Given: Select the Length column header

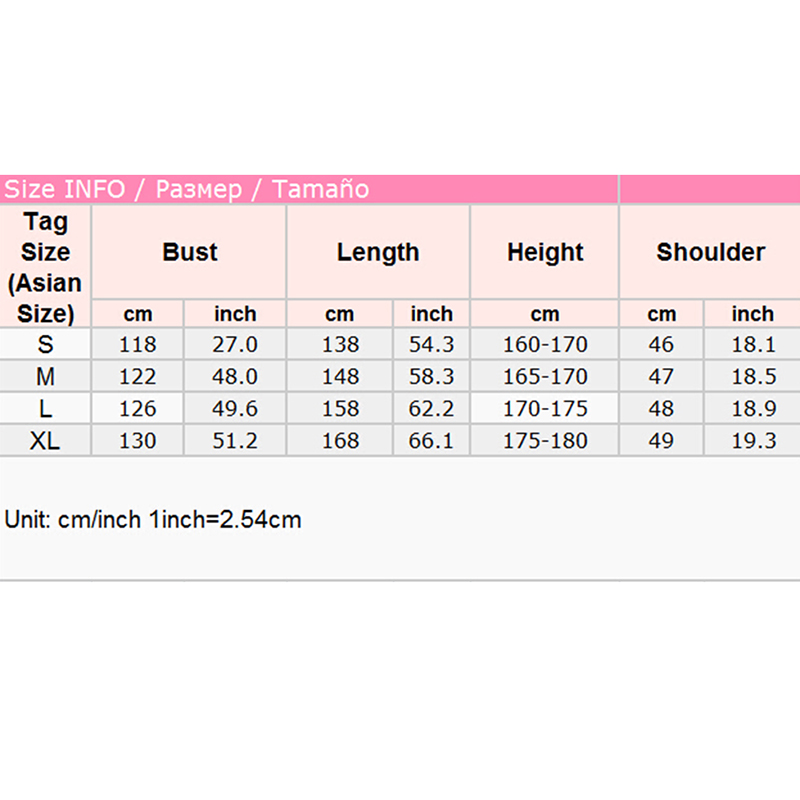Looking at the screenshot, I should 378,252.
